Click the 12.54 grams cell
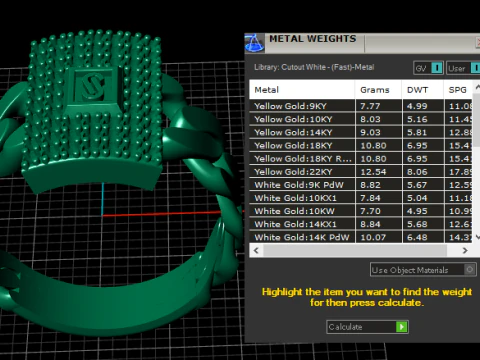 [378, 172]
